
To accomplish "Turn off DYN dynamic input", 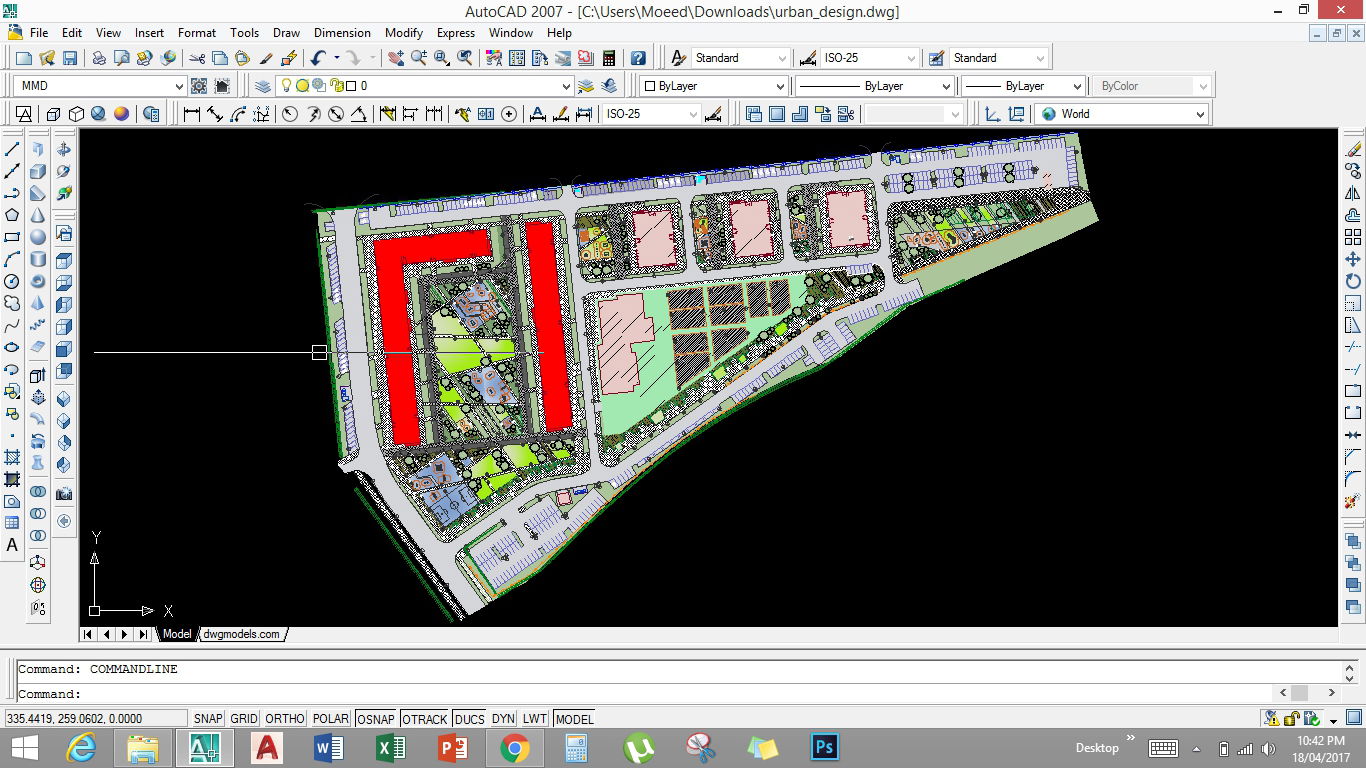I will coord(503,718).
